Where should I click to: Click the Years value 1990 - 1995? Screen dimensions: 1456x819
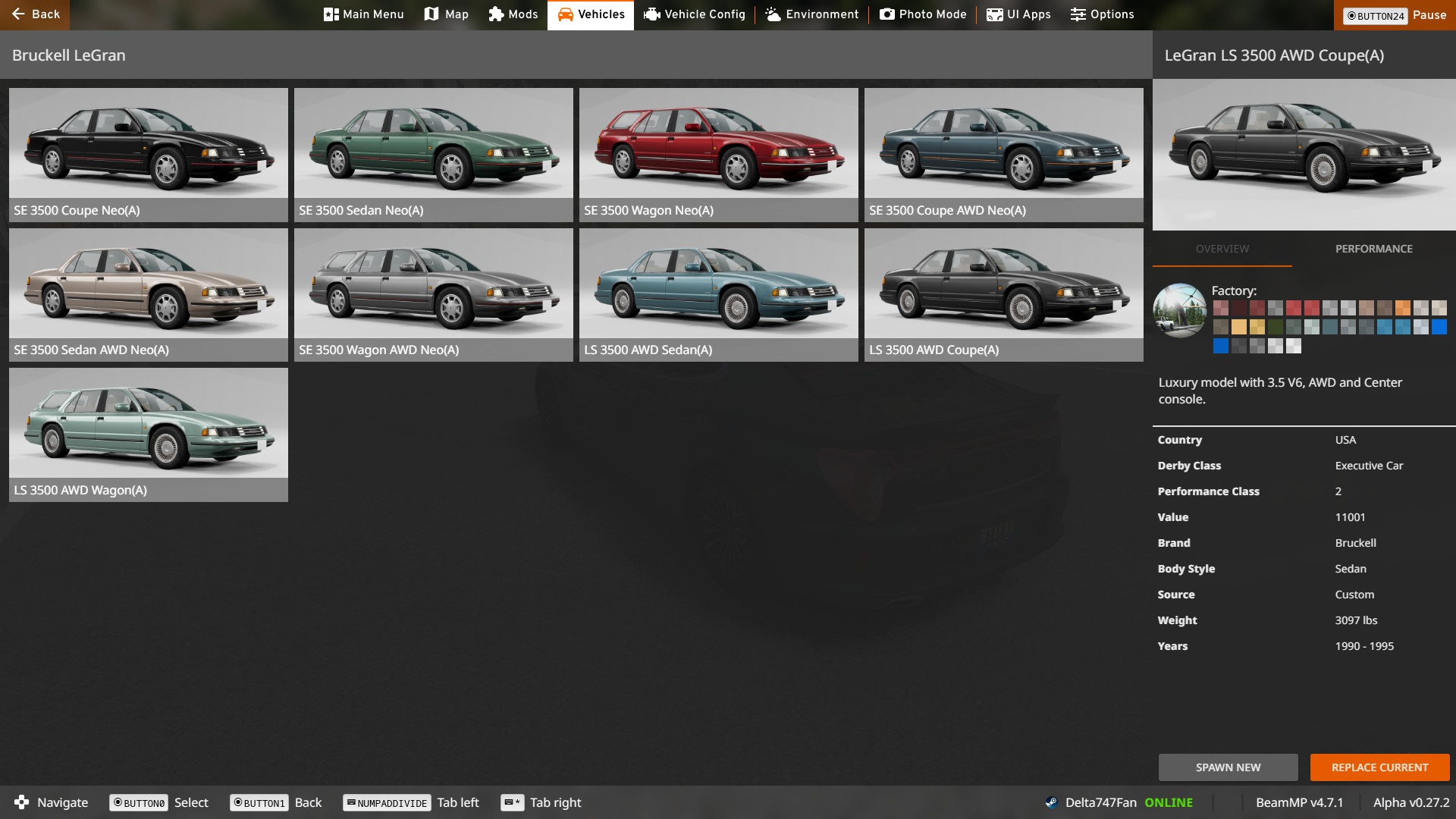[1364, 646]
